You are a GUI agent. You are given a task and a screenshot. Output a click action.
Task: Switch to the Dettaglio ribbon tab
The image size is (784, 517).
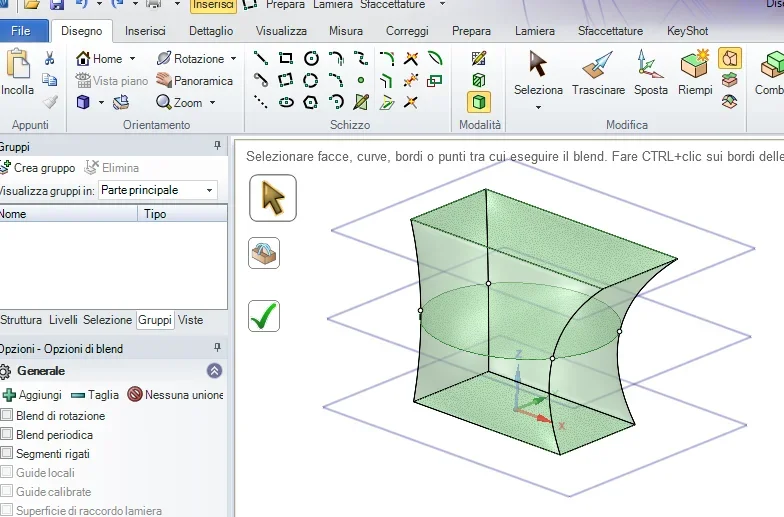tap(211, 31)
